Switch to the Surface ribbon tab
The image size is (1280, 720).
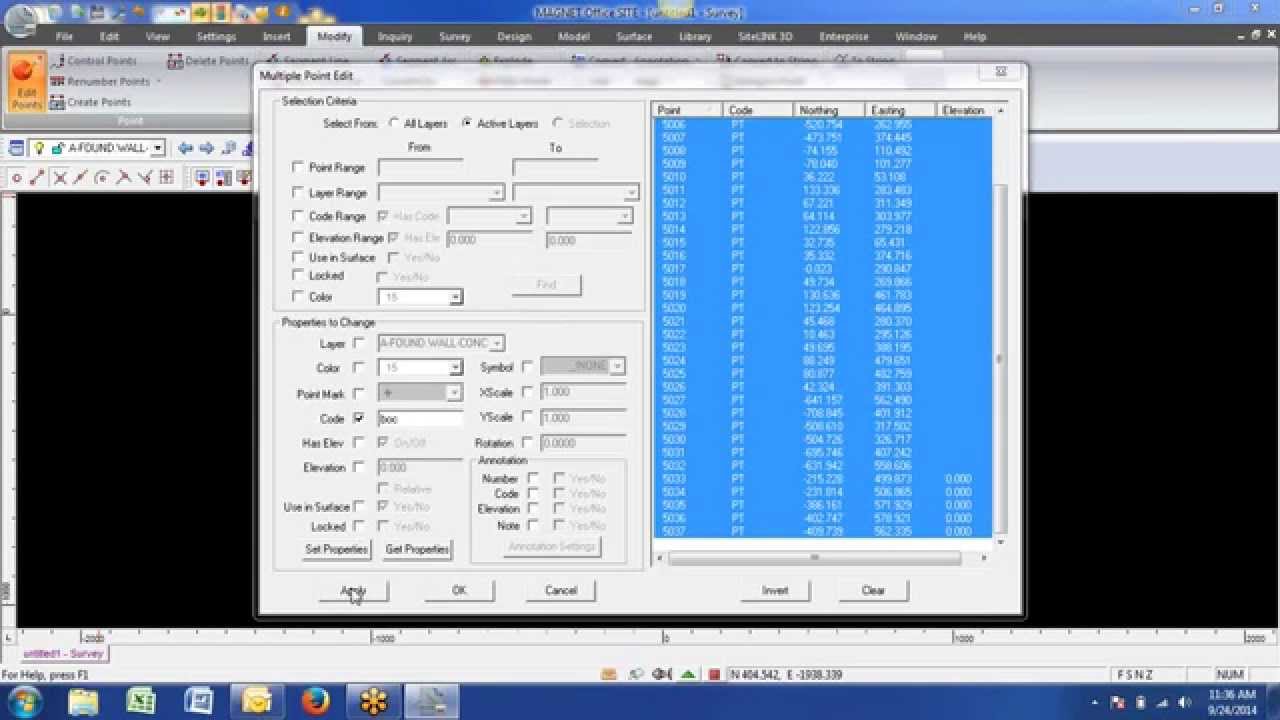coord(634,36)
